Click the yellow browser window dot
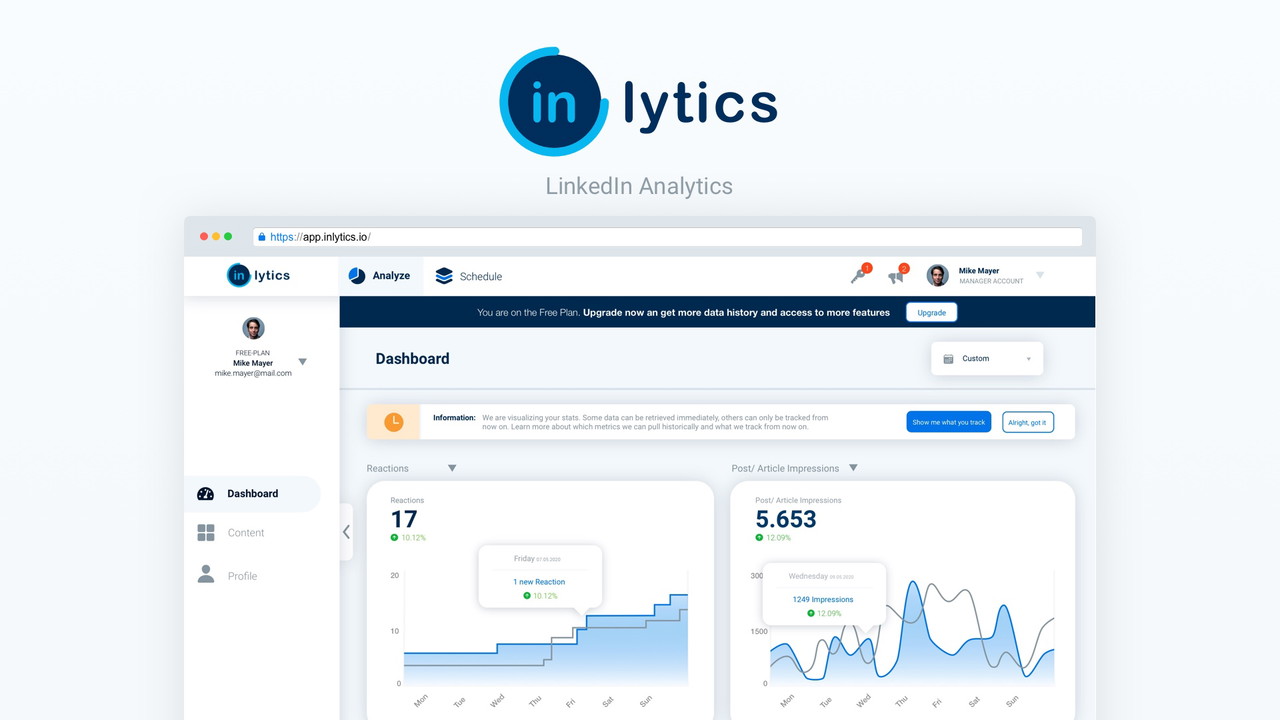Viewport: 1280px width, 720px height. tap(216, 237)
